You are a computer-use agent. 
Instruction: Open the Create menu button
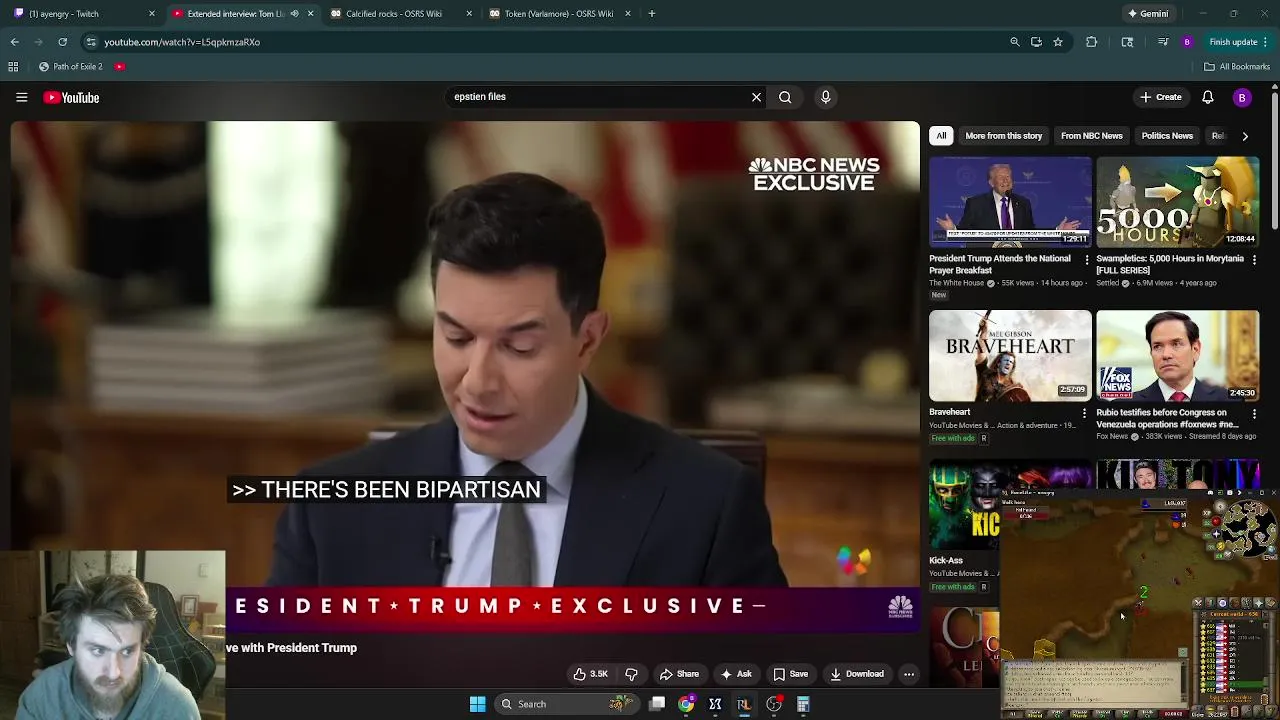click(x=1161, y=97)
